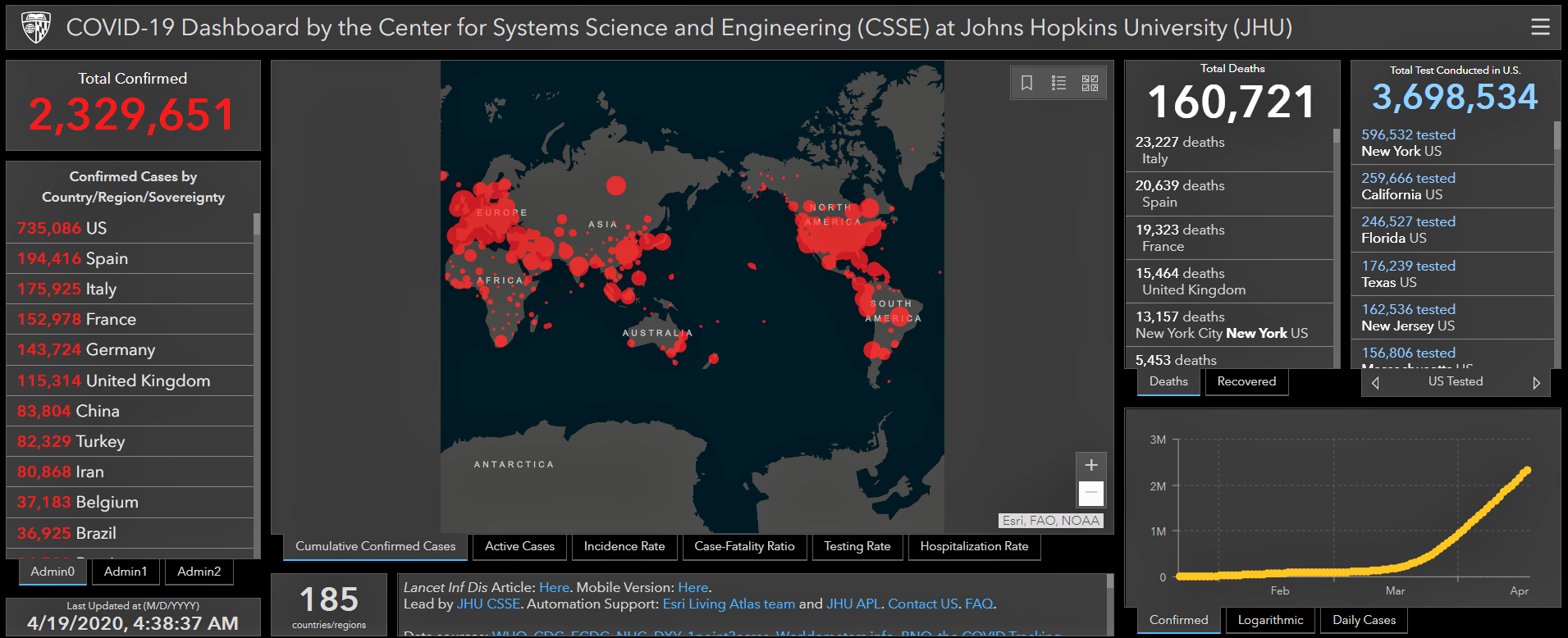The image size is (1568, 638).
Task: Click New Jersey US tested entry
Action: [1452, 317]
